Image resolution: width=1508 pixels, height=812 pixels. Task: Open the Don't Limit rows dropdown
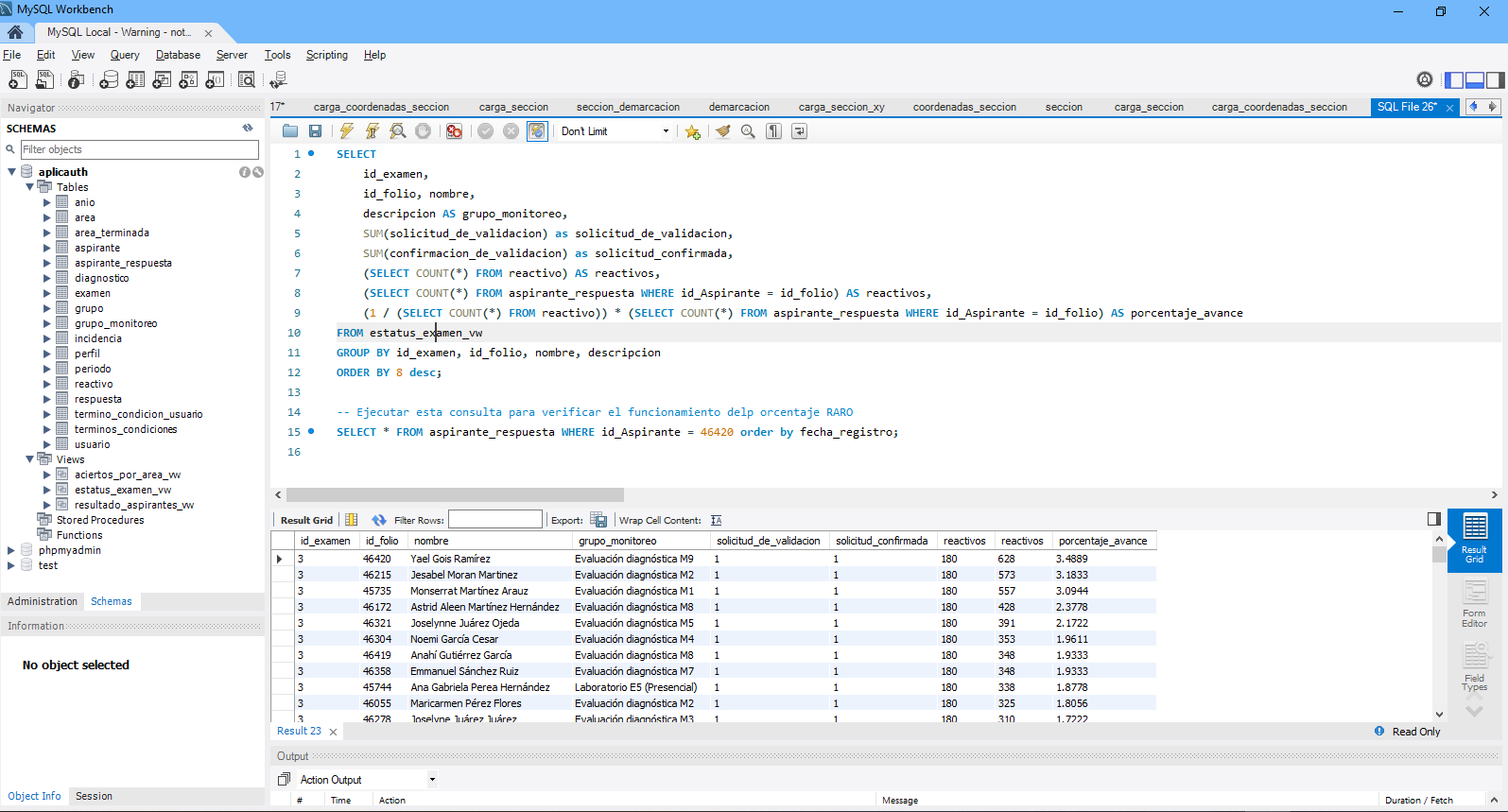(615, 131)
